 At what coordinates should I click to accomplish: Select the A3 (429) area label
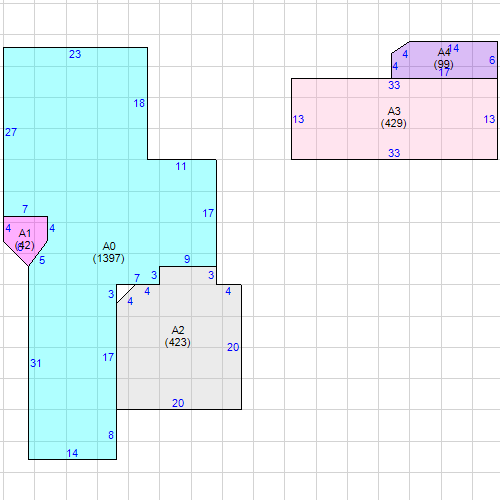[394, 117]
